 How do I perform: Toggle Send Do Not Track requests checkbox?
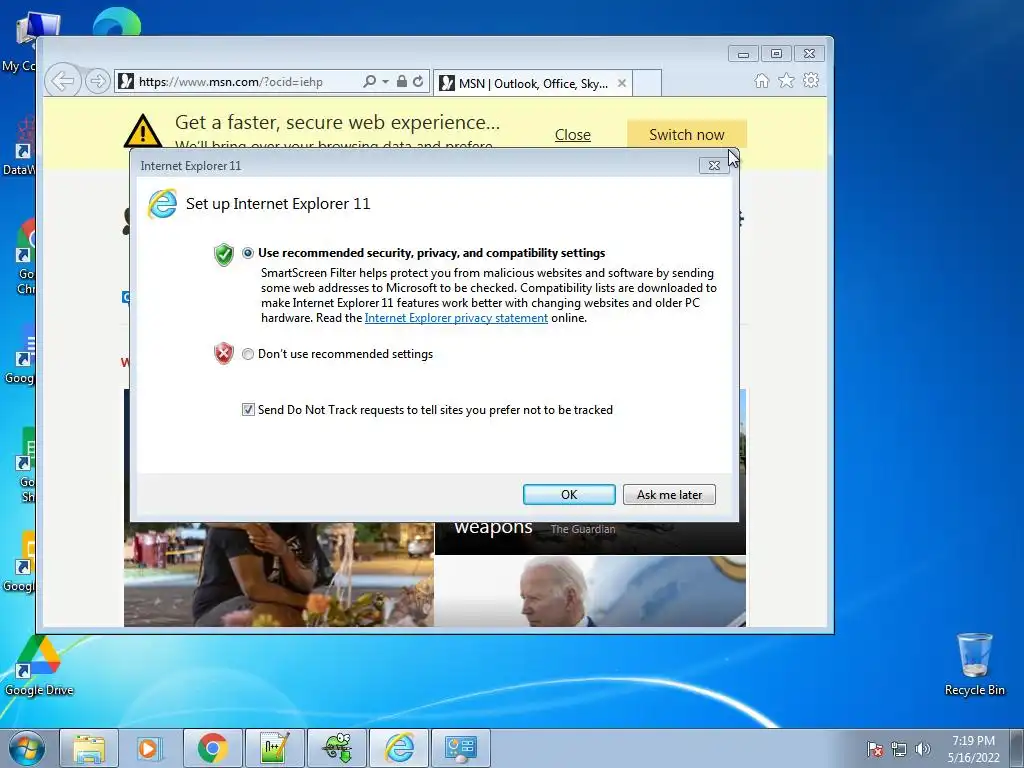click(248, 409)
